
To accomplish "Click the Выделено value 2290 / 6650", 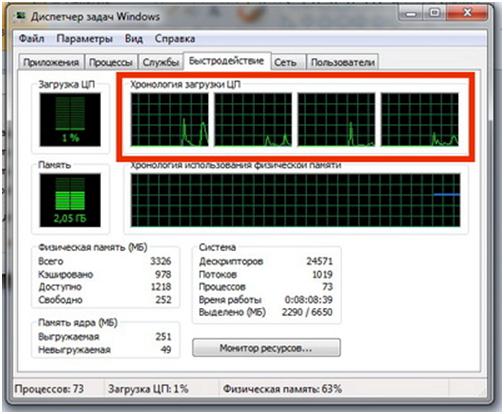I will click(x=307, y=312).
